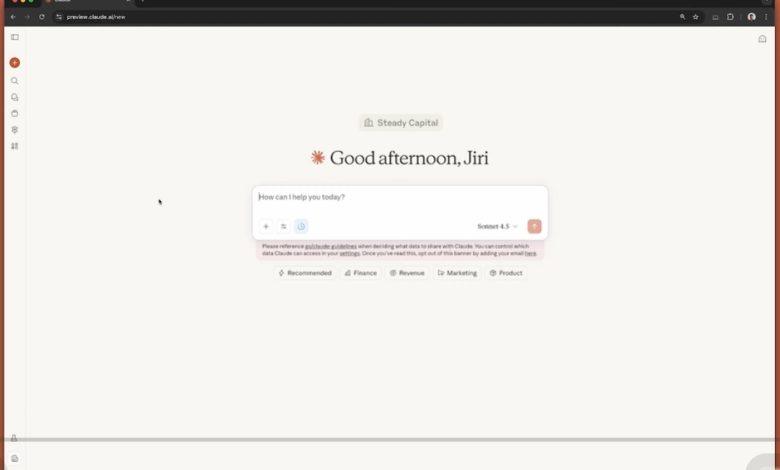The image size is (780, 470).
Task: Open the settings link in the banner
Action: point(349,254)
